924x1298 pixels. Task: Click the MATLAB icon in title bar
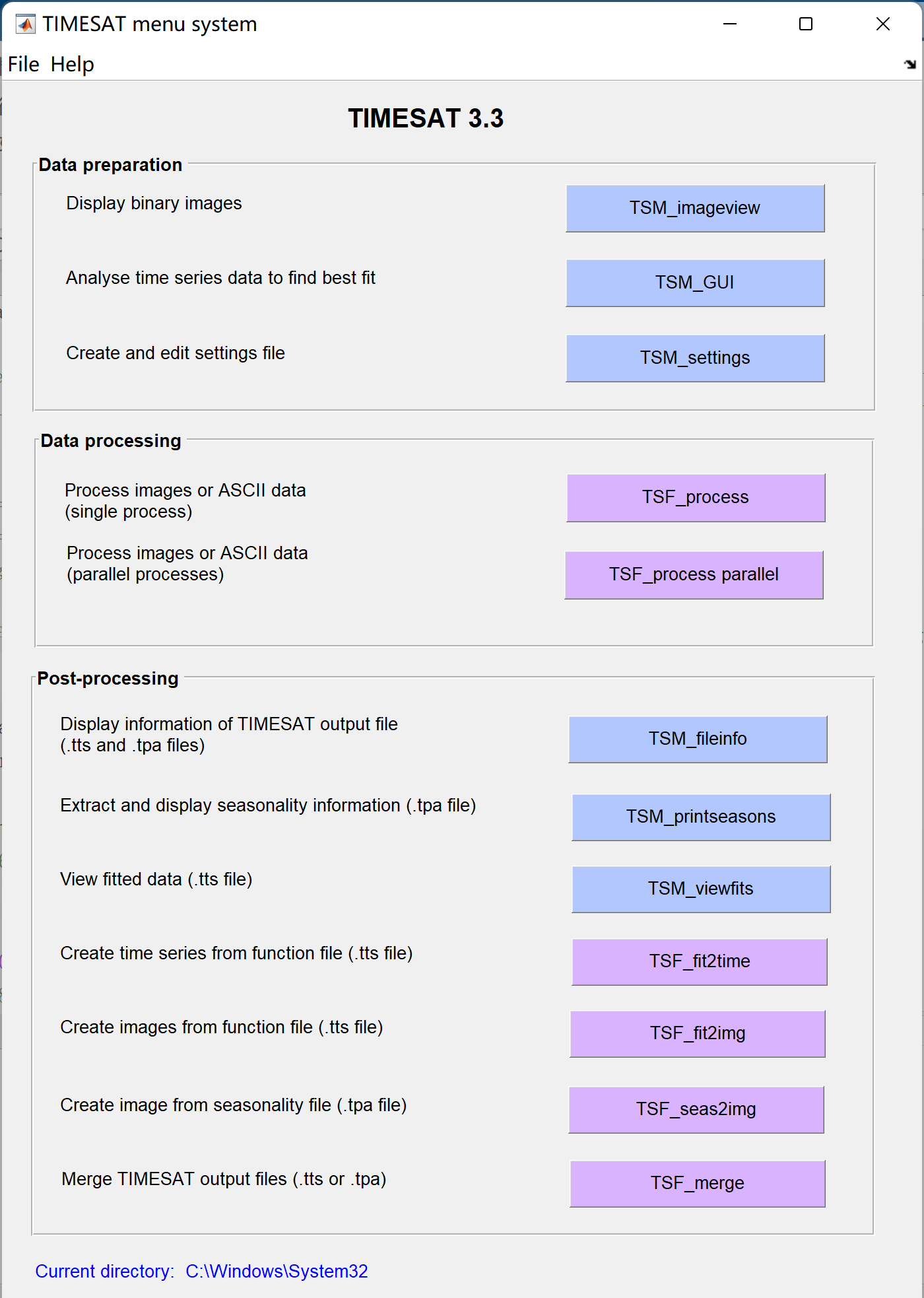[x=26, y=24]
